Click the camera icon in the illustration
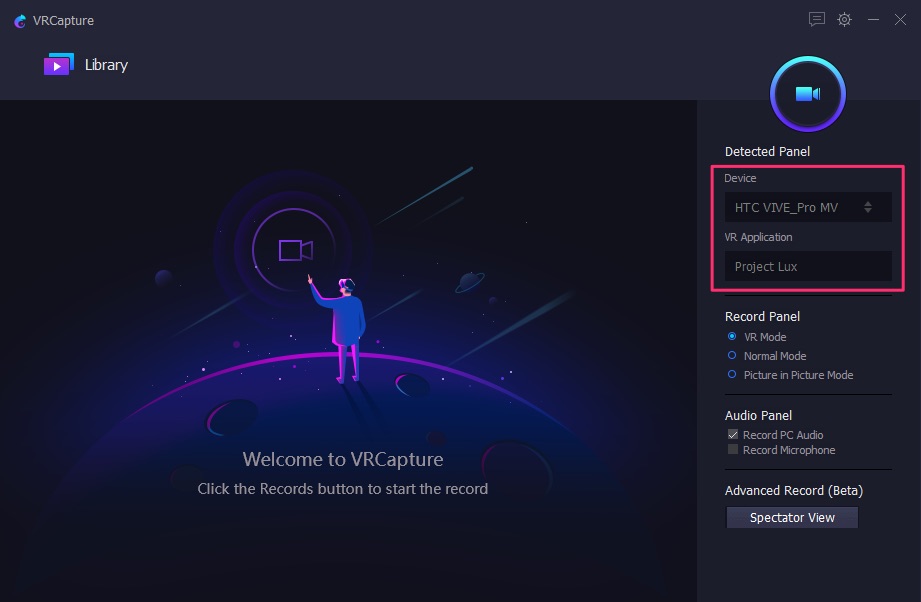Screen dimensions: 921x602 point(295,250)
